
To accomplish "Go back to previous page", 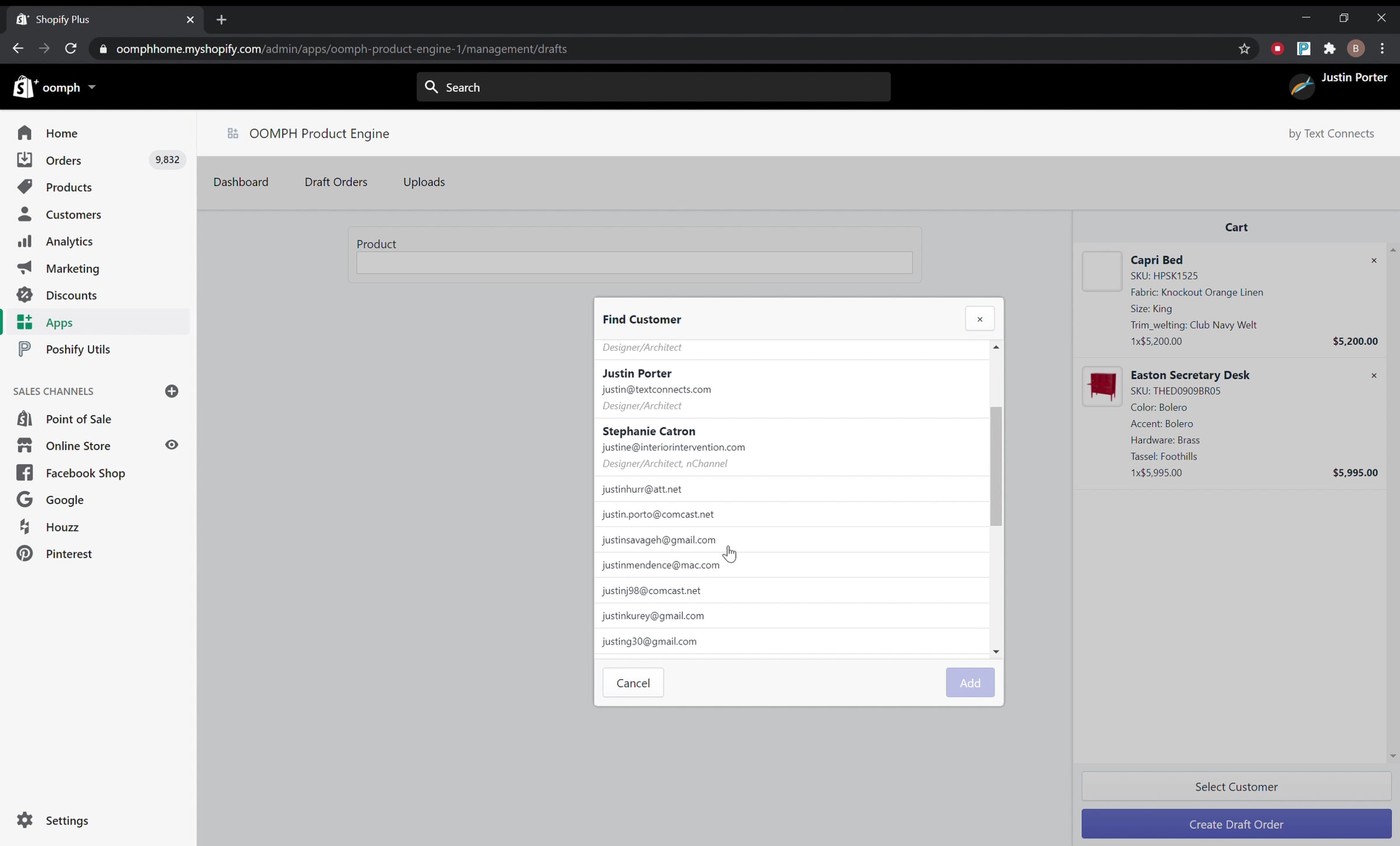I will [17, 48].
